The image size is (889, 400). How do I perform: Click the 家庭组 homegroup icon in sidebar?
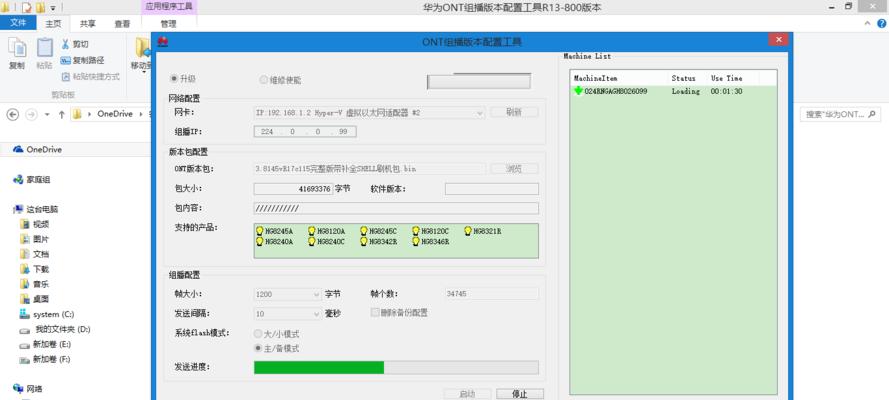(x=18, y=180)
